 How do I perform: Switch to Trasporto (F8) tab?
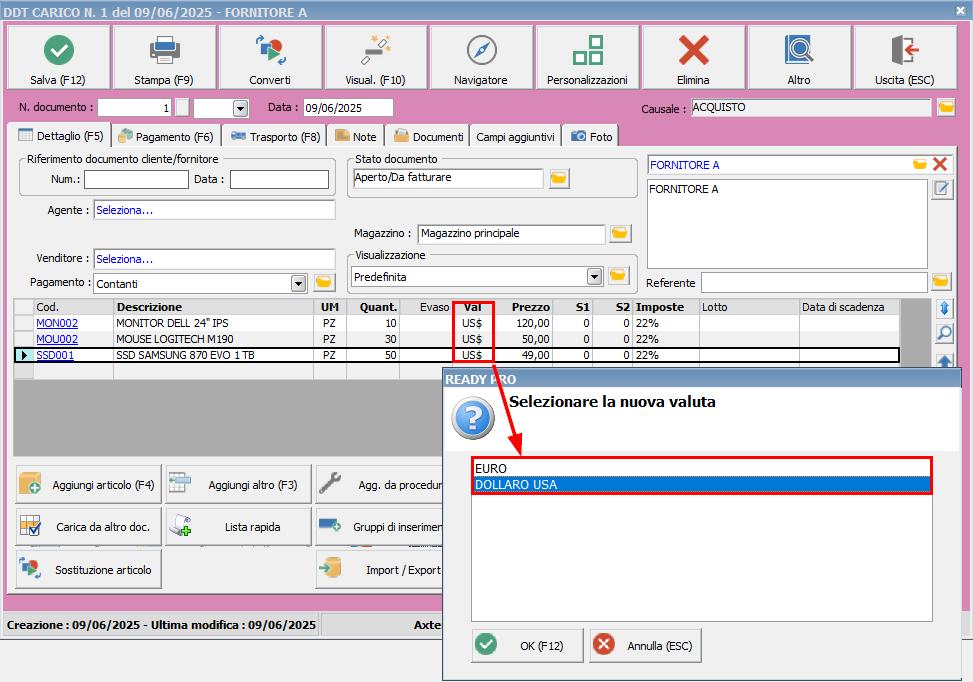(x=275, y=137)
